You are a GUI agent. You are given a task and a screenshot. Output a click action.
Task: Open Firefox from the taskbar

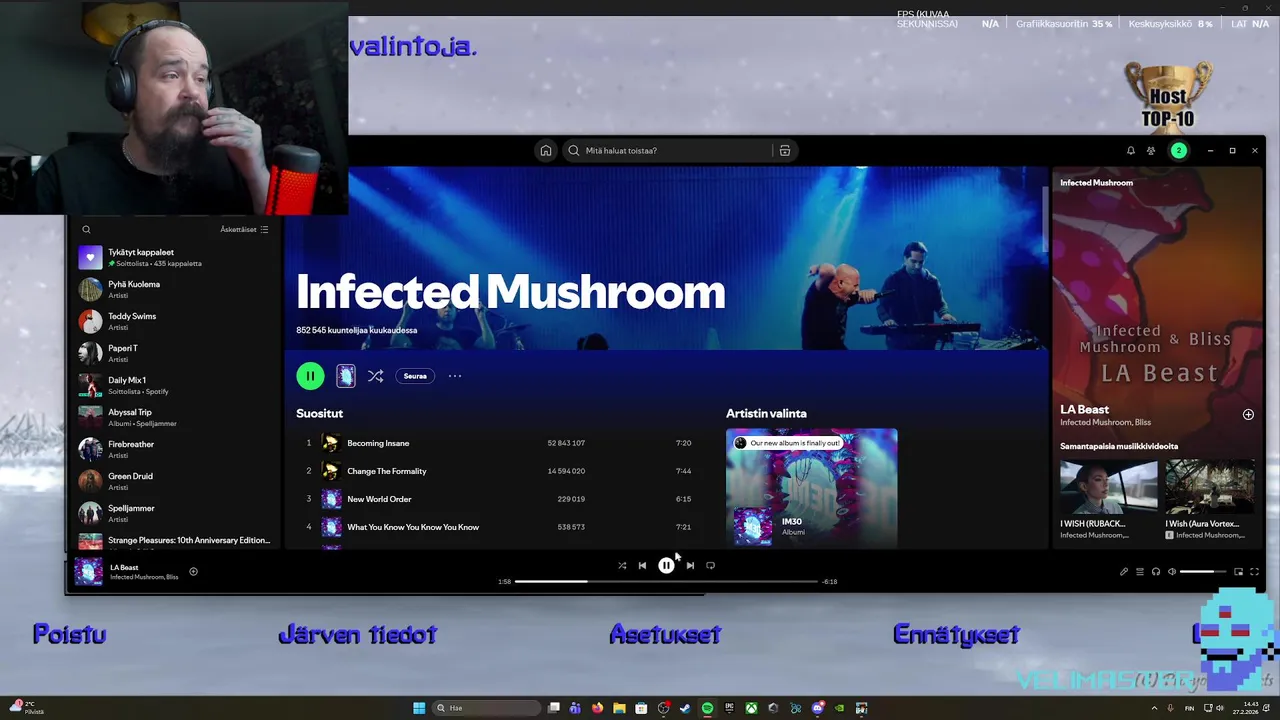coord(597,708)
